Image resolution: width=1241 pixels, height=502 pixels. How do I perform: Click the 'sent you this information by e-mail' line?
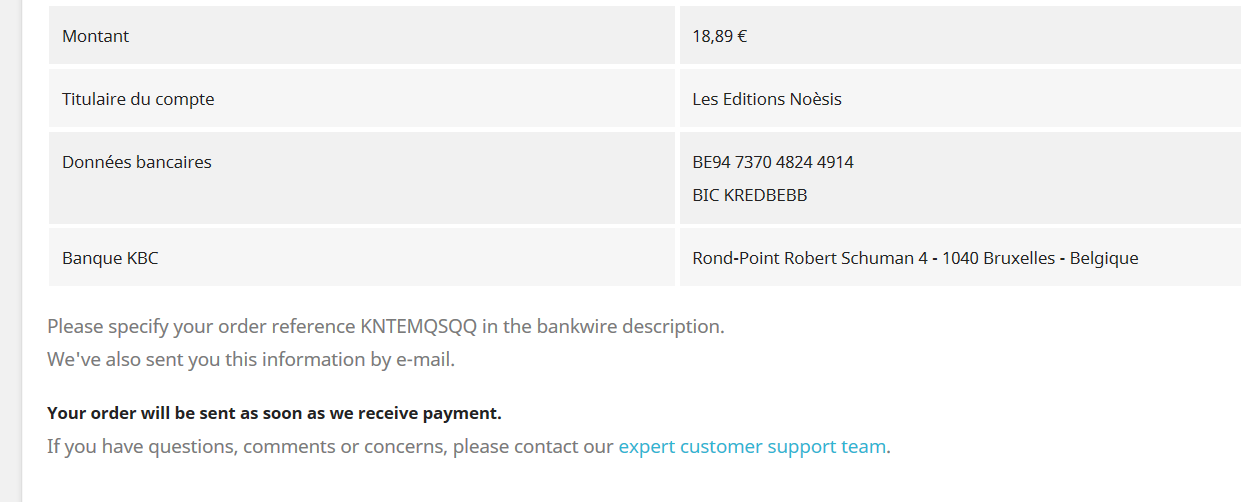(x=251, y=359)
